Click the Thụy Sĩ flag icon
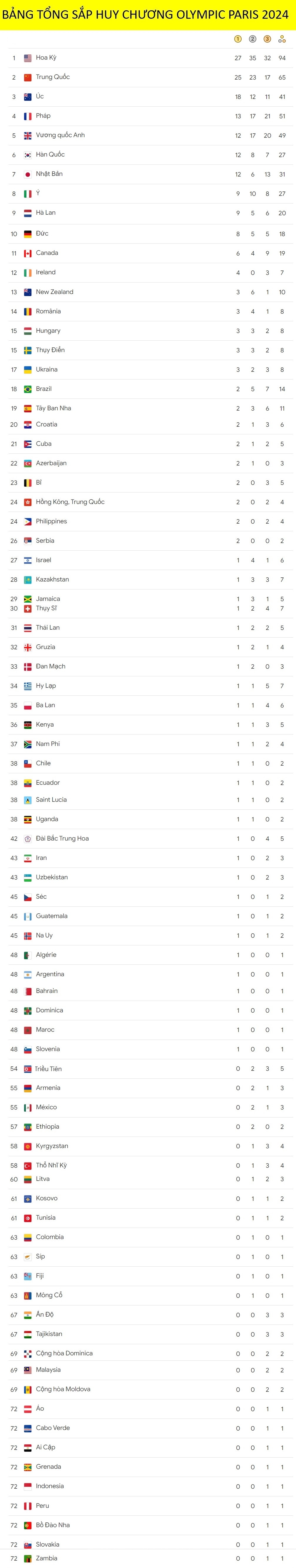This screenshot has height=1568, width=296. click(x=27, y=609)
